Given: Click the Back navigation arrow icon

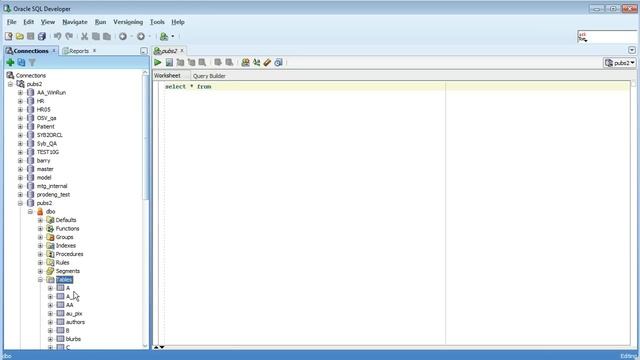Looking at the screenshot, I should [122, 36].
